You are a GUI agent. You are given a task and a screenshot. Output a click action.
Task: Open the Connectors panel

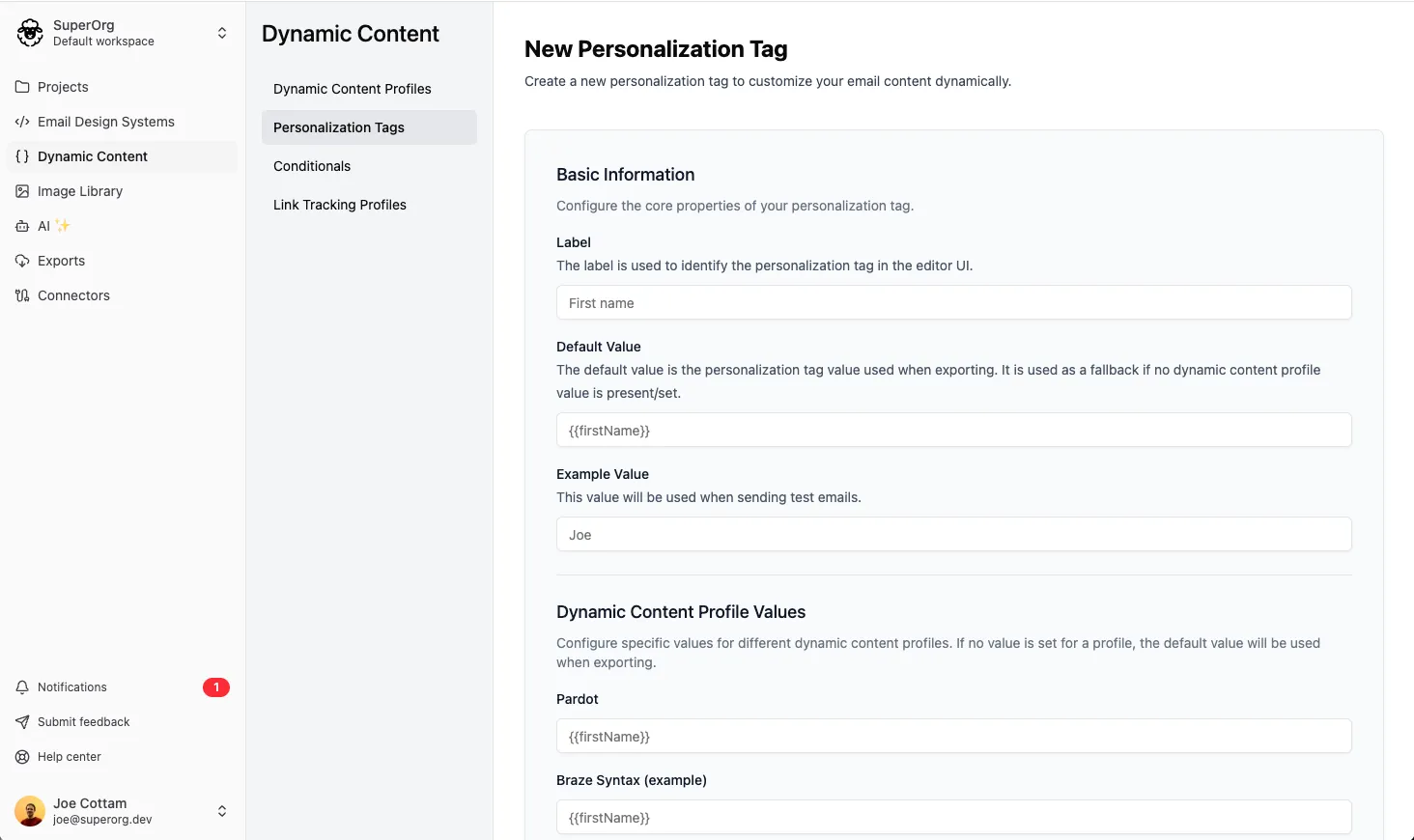click(x=72, y=295)
